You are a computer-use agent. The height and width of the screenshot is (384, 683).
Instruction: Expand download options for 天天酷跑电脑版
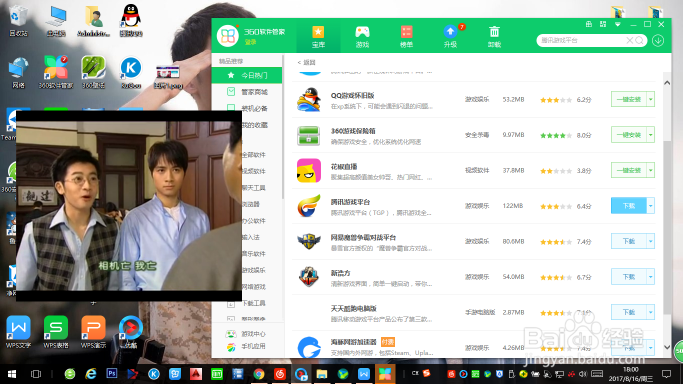[651, 312]
